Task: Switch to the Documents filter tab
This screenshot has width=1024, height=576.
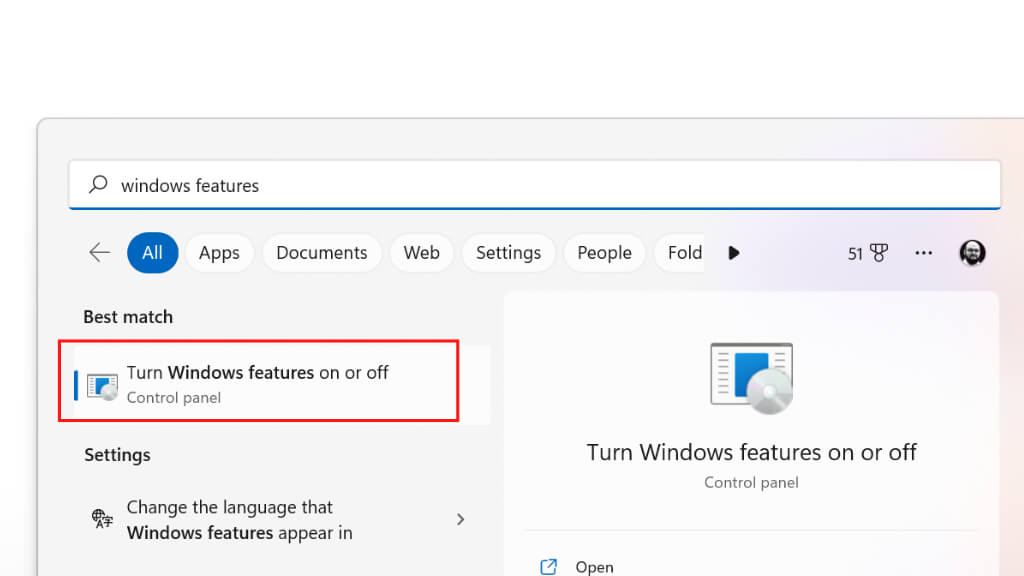Action: (322, 253)
